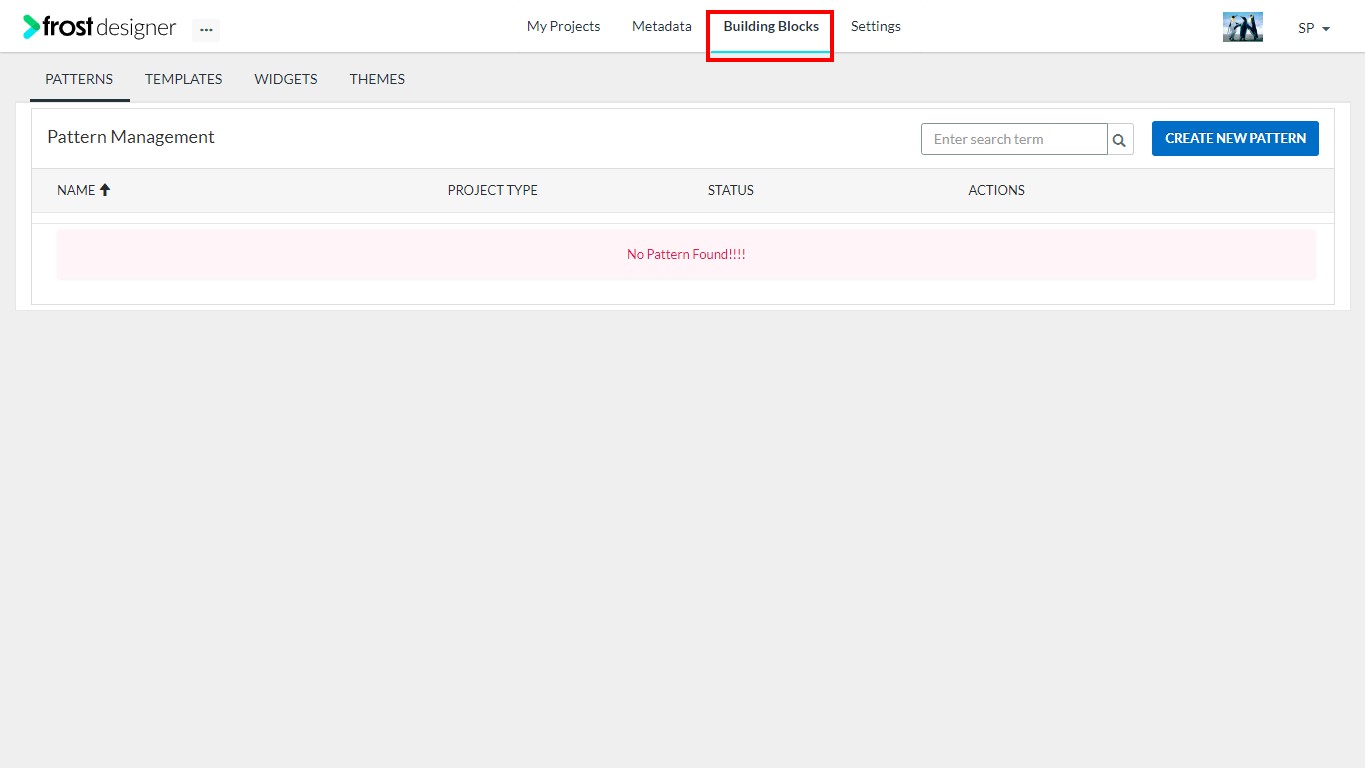Image resolution: width=1365 pixels, height=768 pixels.
Task: Click the PROJECT TYPE column header
Action: click(492, 190)
